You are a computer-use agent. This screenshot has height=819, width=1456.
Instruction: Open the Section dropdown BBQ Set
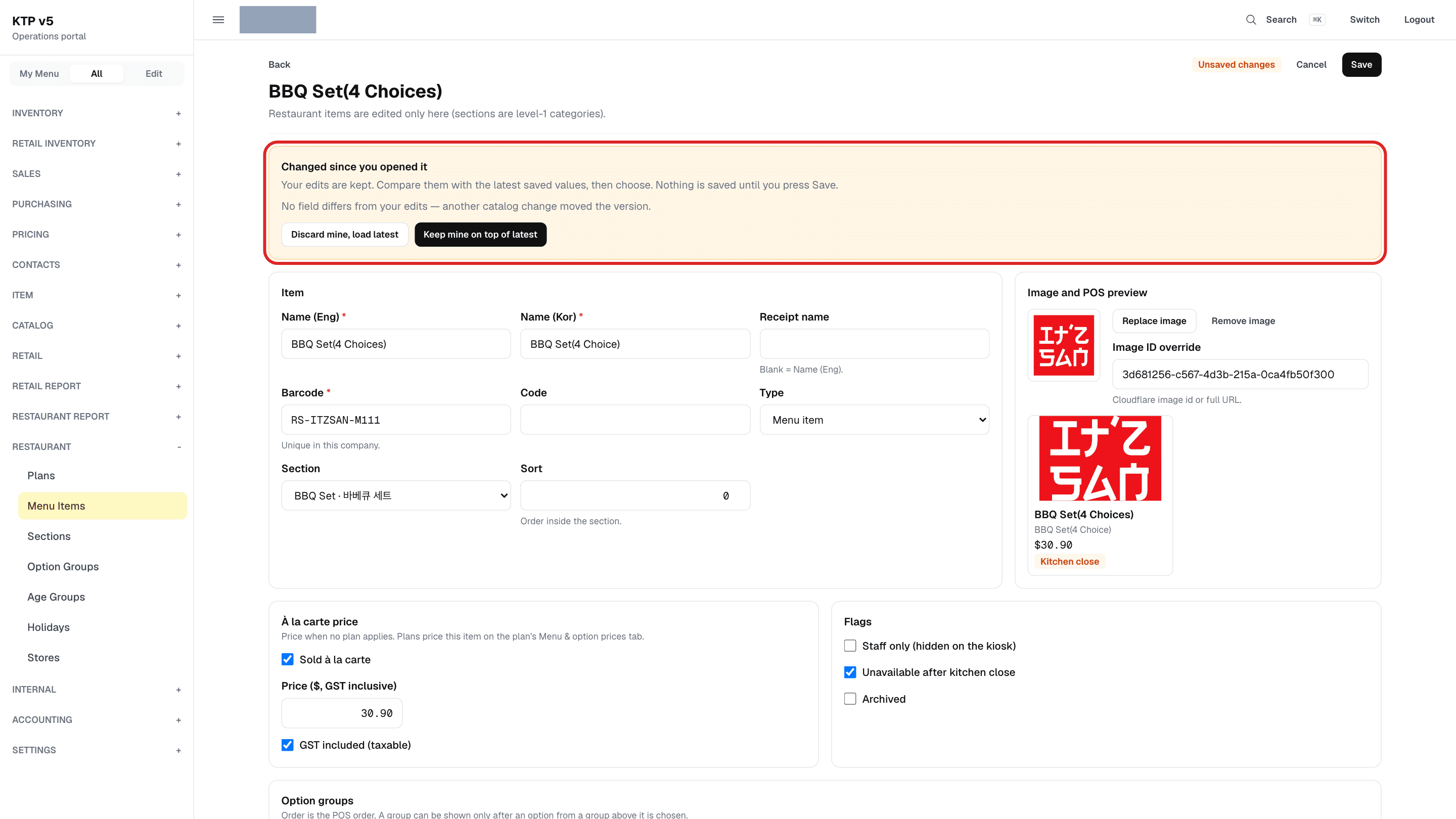coord(396,495)
